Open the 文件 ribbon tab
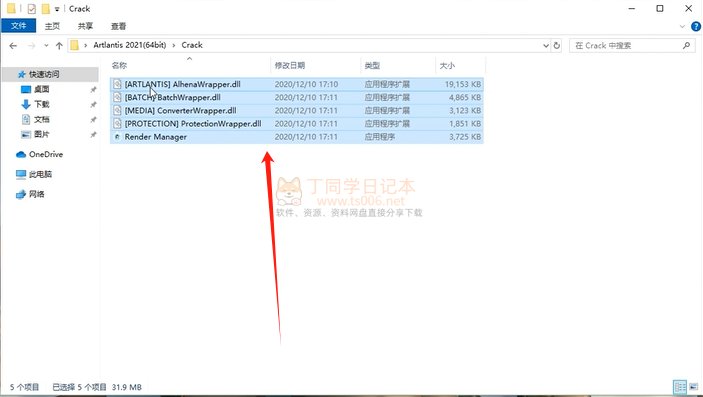 point(18,26)
